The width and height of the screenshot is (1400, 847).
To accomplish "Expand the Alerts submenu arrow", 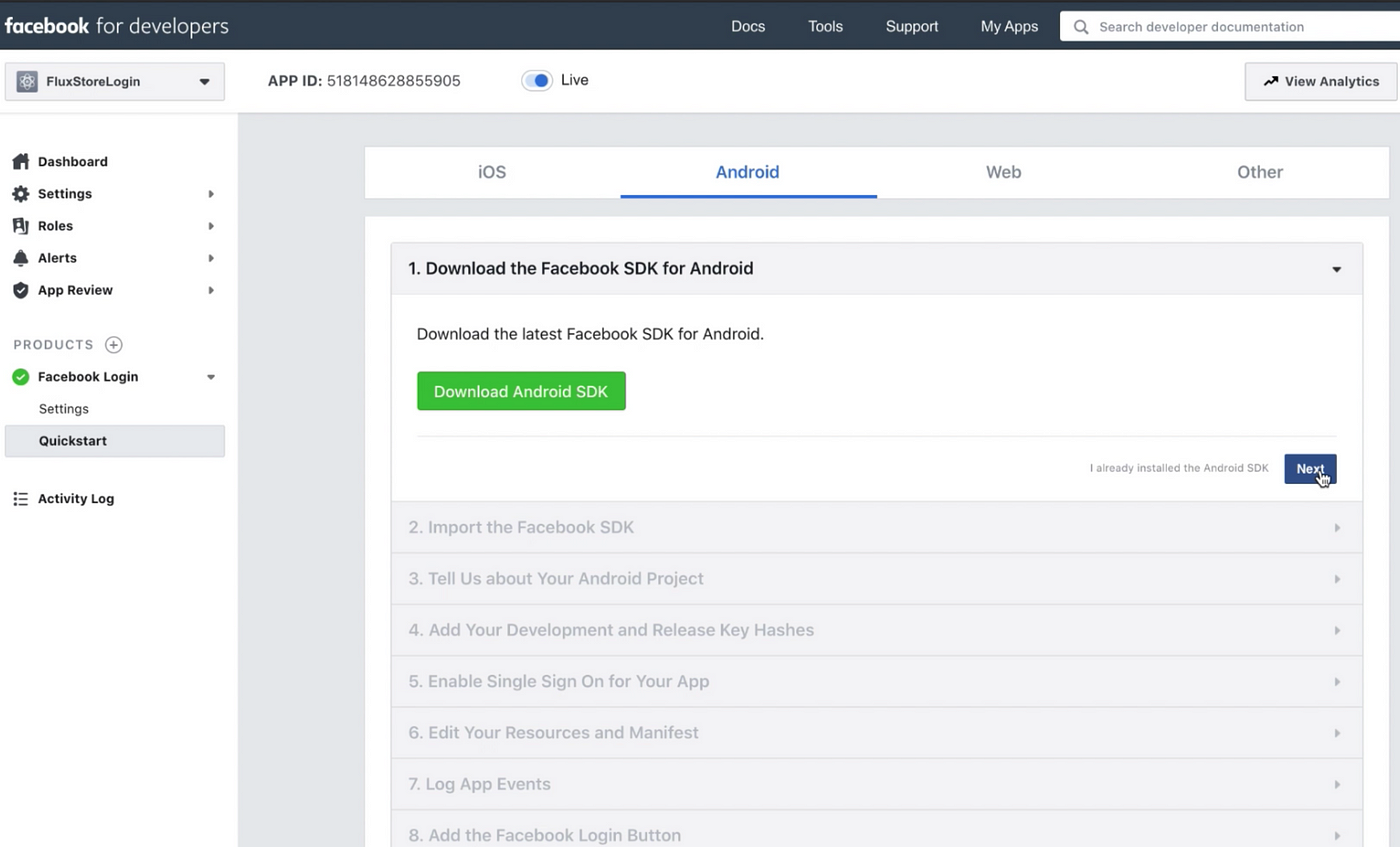I will click(211, 258).
